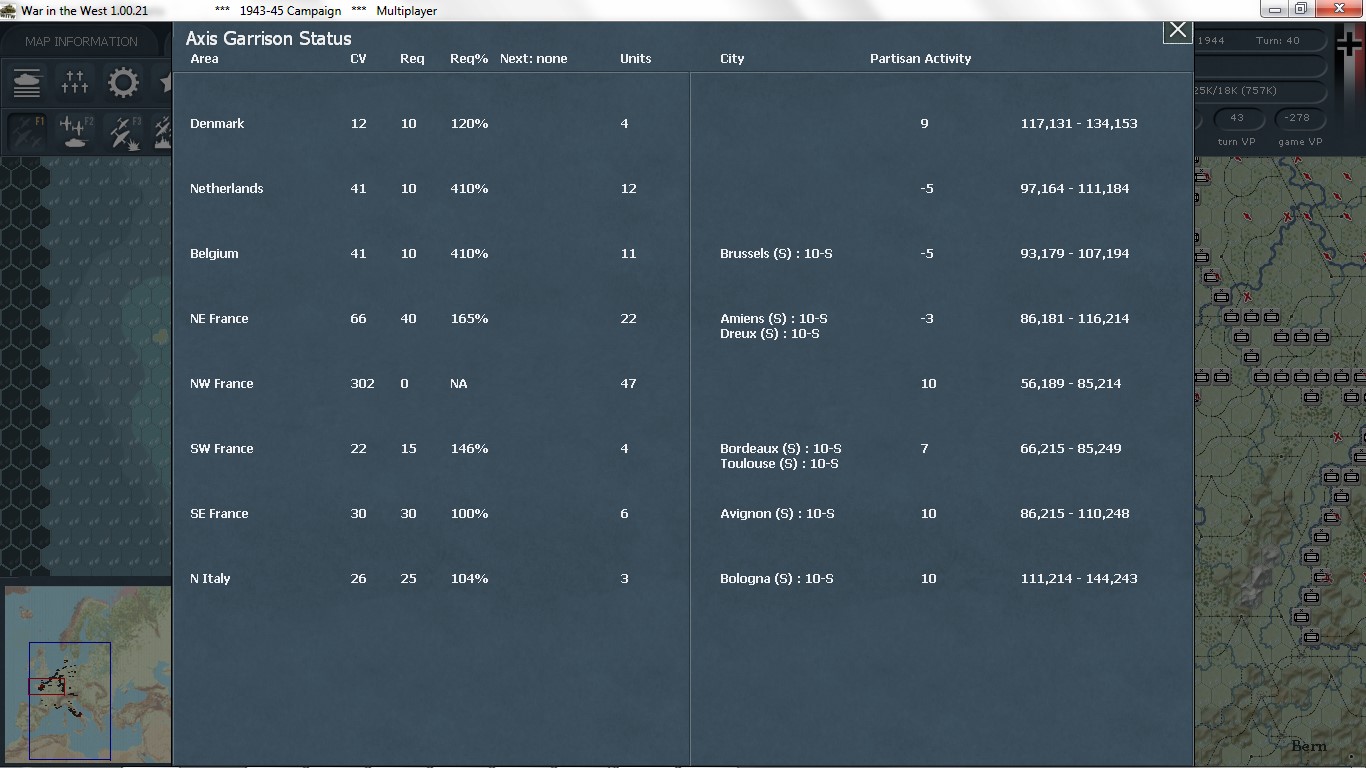Click the Req% column header
Screen dimensions: 1366x768
469,59
